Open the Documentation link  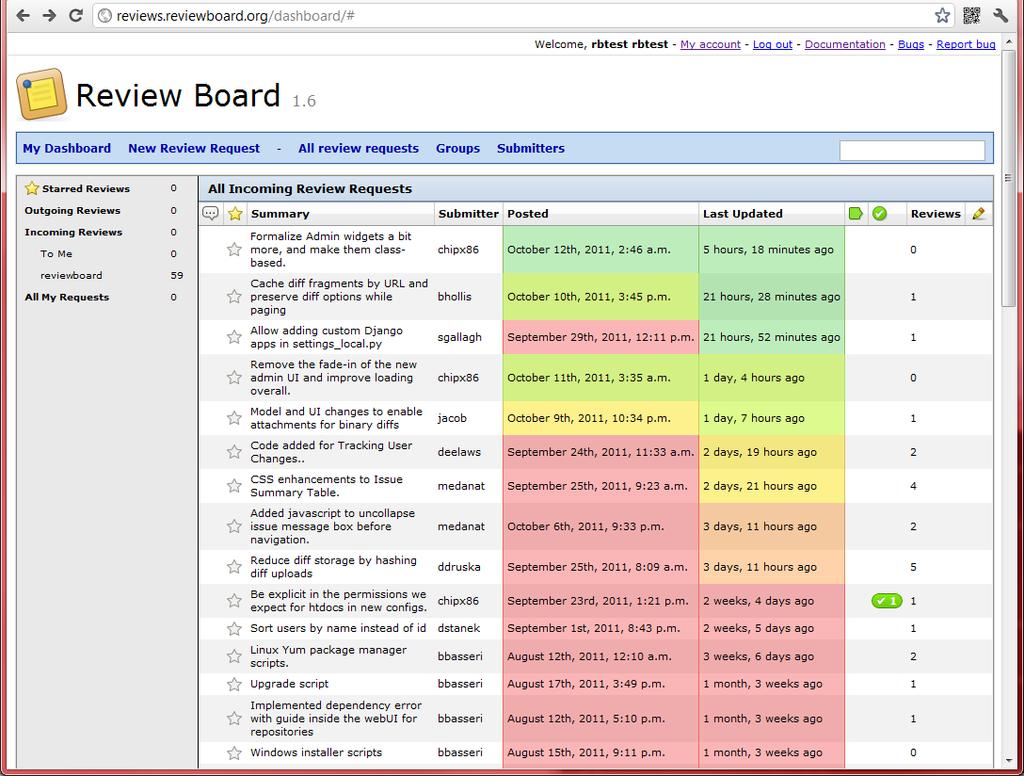[x=845, y=44]
